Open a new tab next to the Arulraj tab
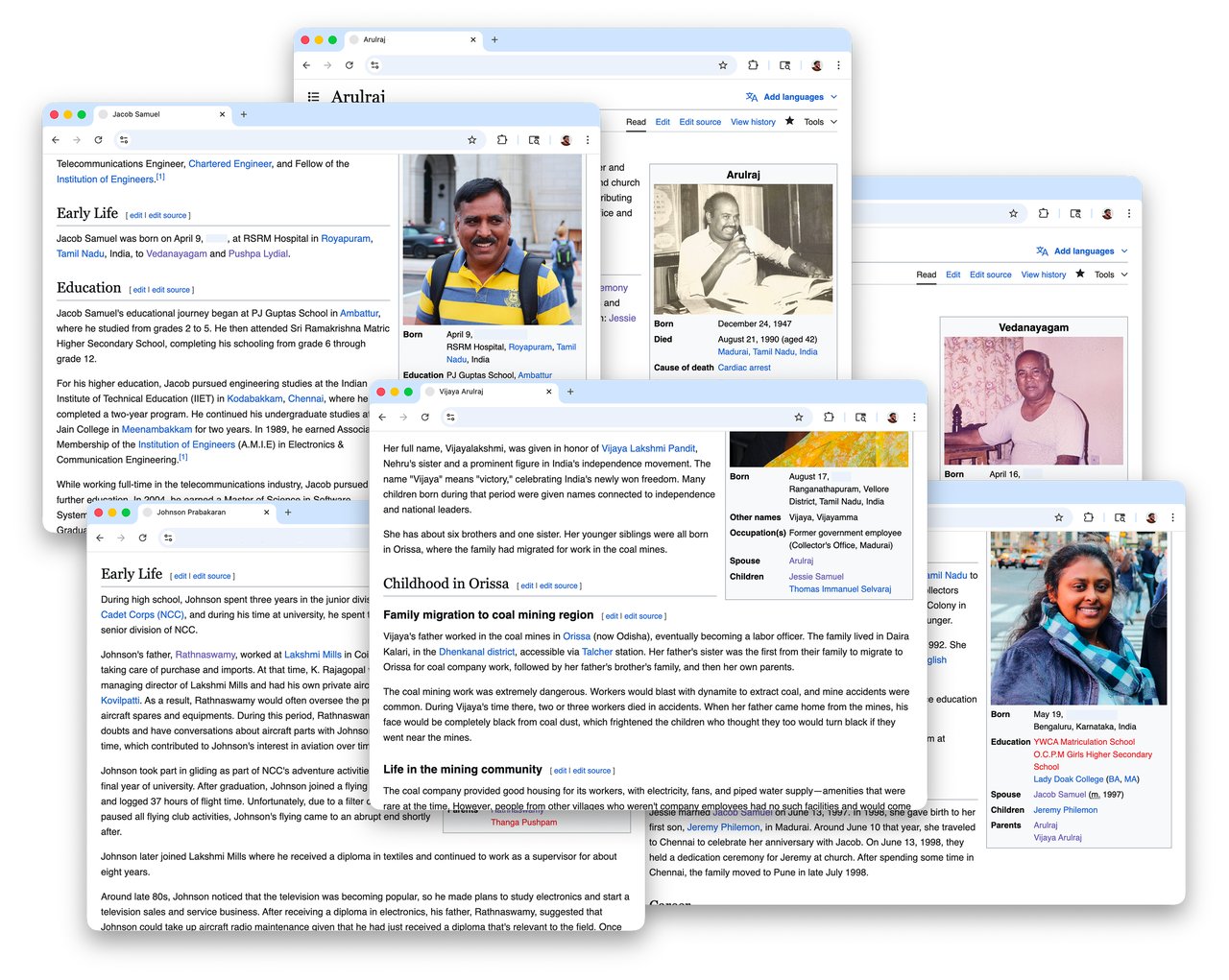Viewport: 1229px width, 980px height. (494, 39)
